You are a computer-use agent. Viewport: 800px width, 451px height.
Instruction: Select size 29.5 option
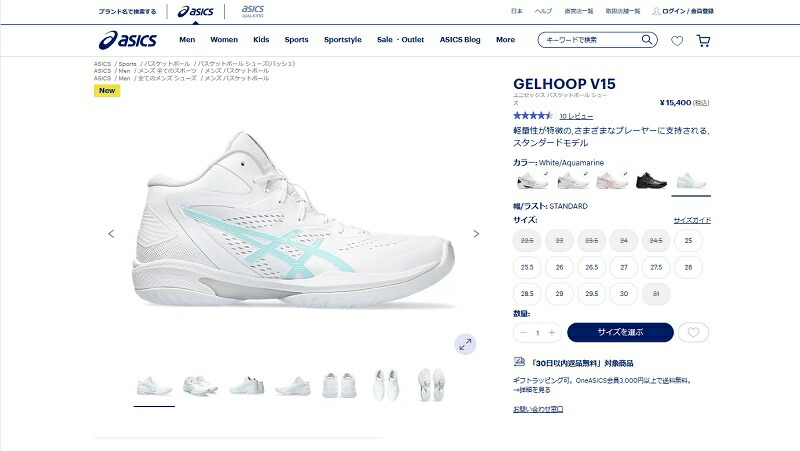tap(591, 293)
